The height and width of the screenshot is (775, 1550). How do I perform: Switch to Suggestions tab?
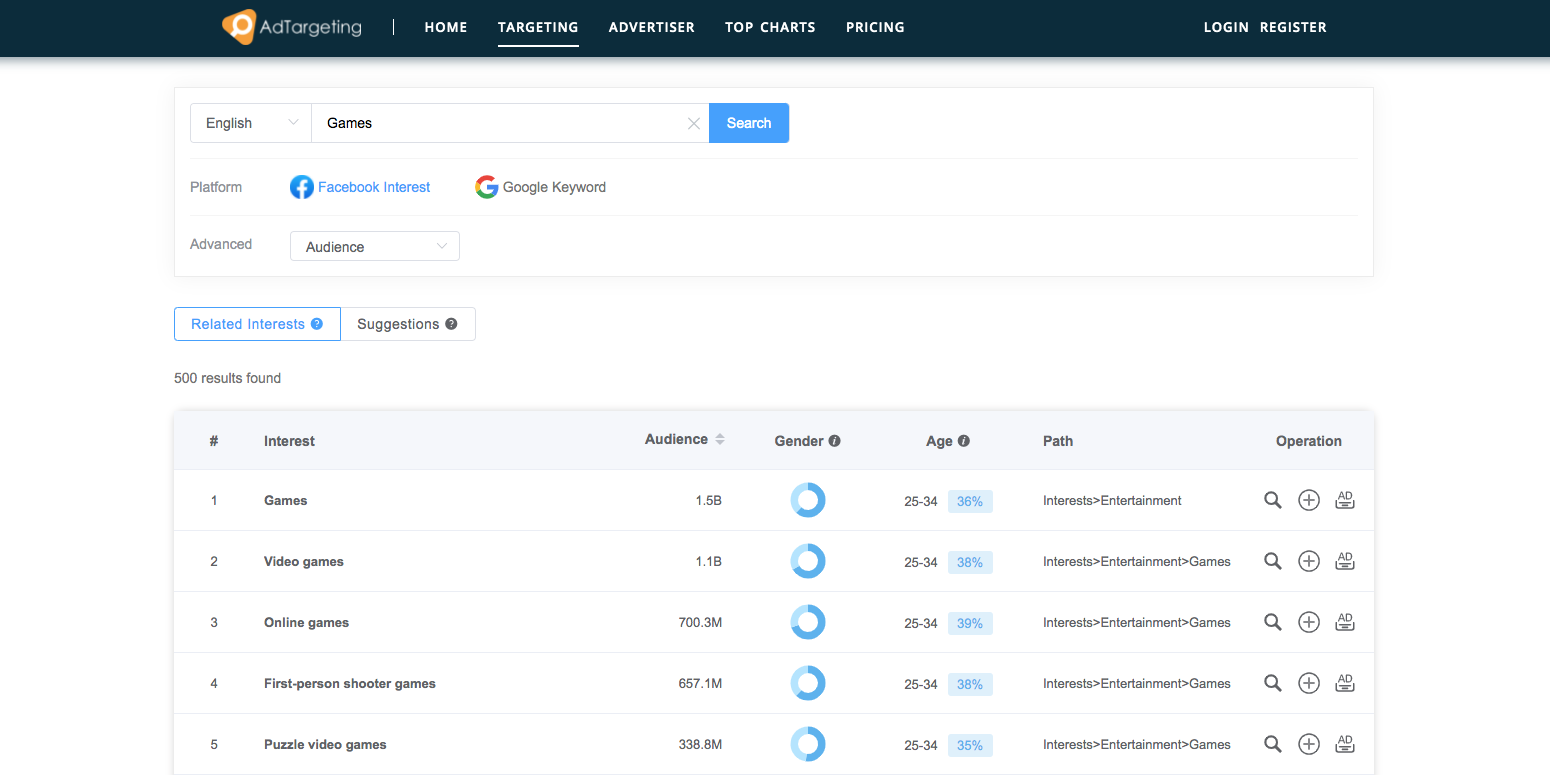408,324
